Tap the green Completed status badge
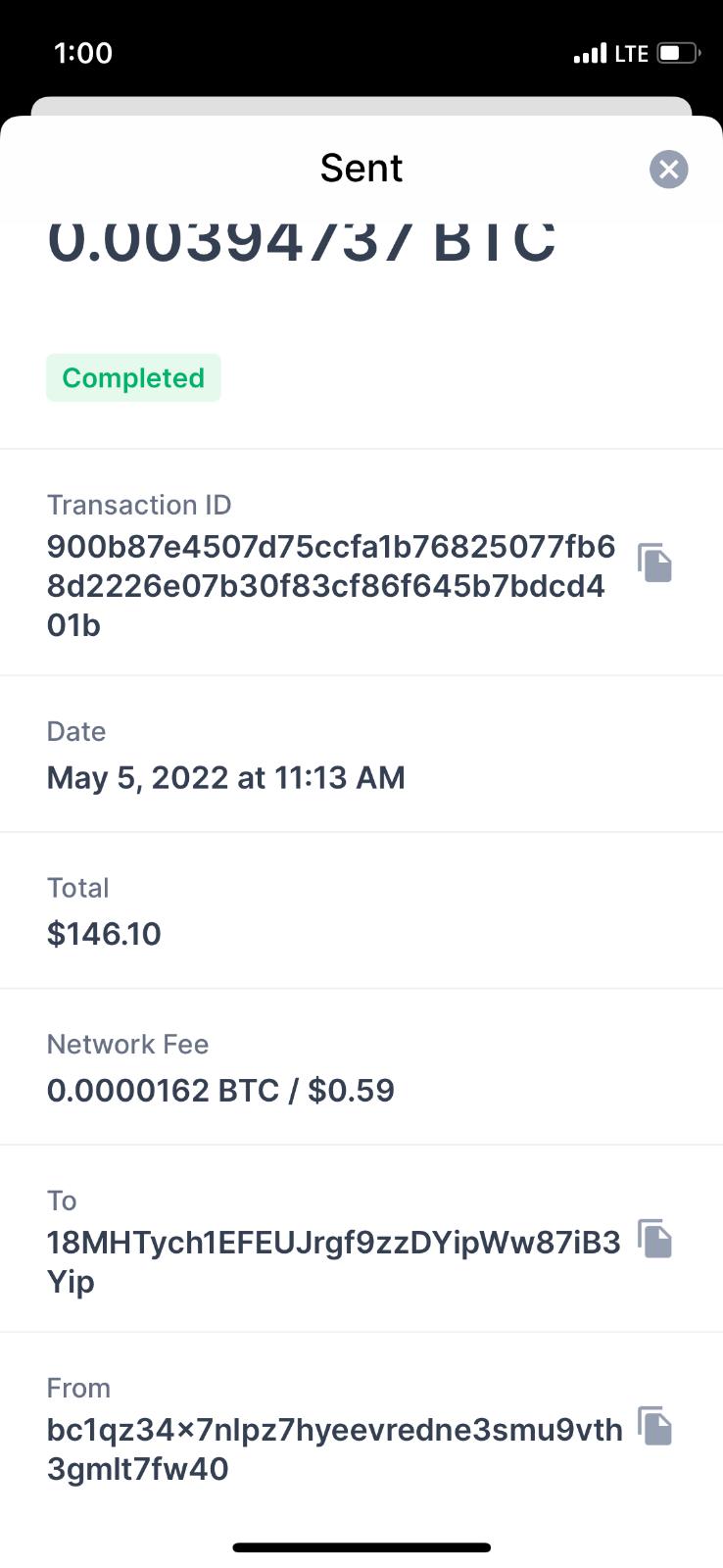This screenshot has height=1568, width=723. click(x=133, y=378)
